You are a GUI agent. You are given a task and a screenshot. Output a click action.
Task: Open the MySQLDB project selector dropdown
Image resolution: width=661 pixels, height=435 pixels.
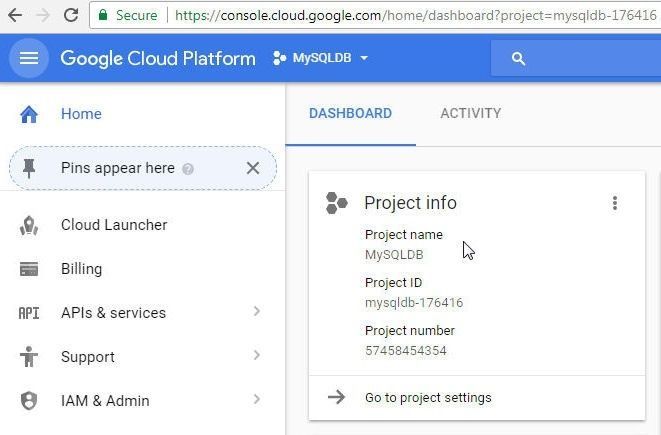click(321, 58)
